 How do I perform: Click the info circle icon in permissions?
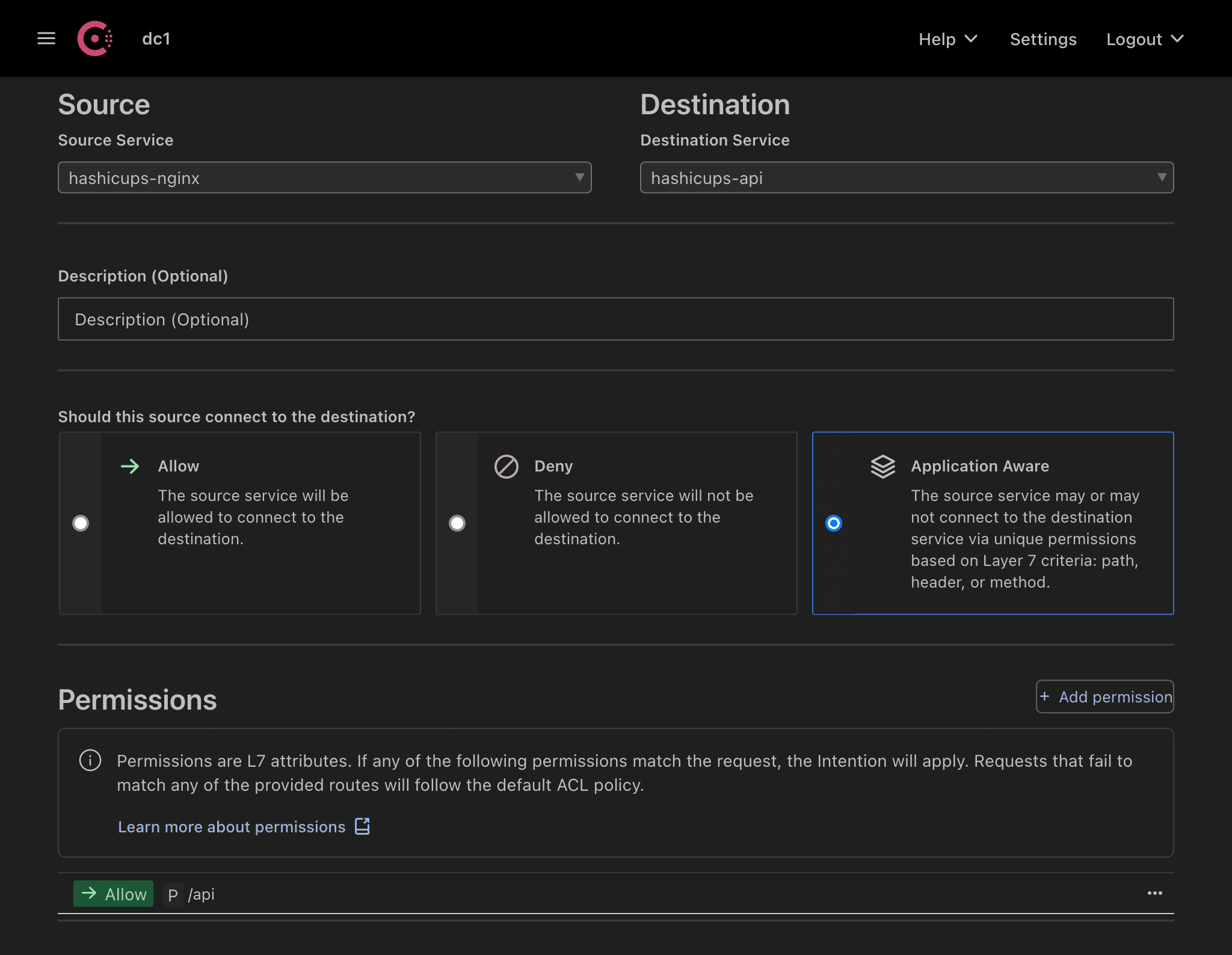[90, 761]
